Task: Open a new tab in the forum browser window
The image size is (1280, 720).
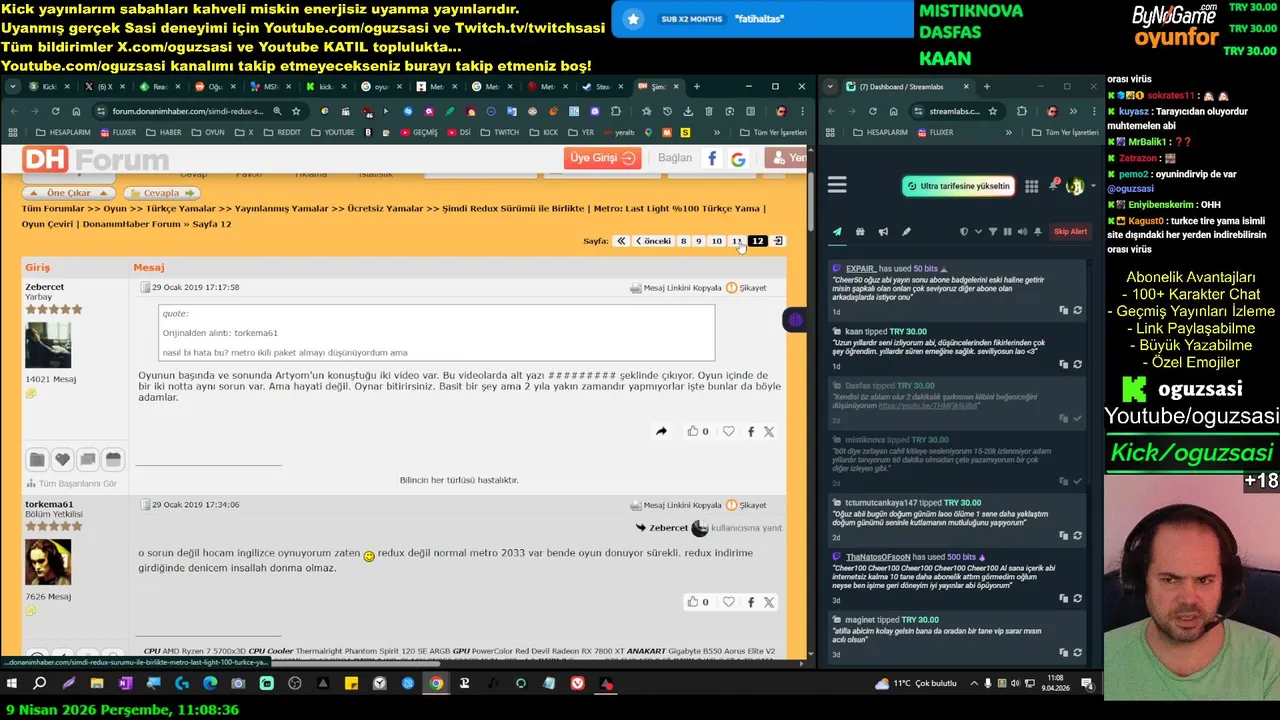Action: (x=697, y=87)
